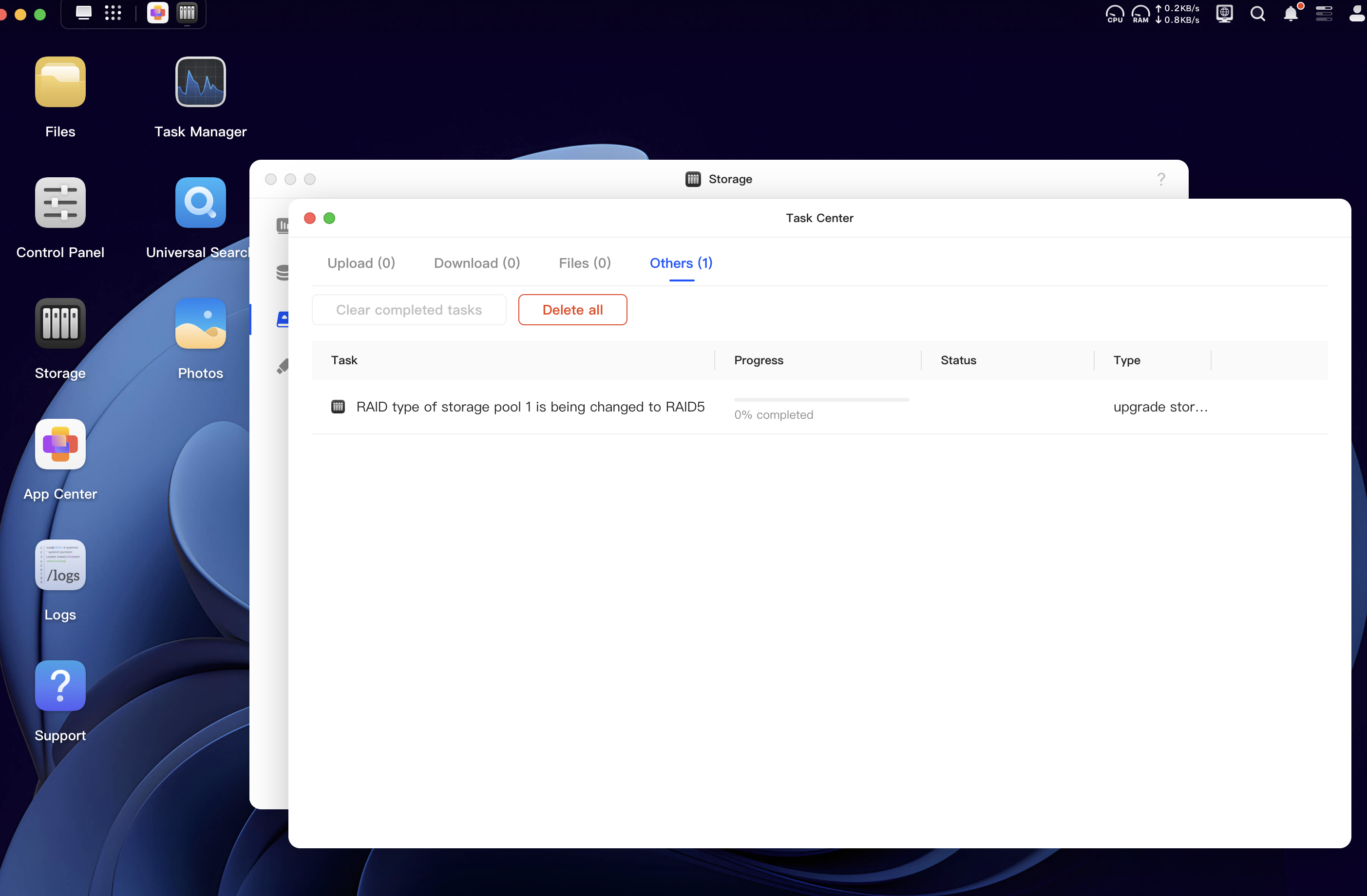Screen dimensions: 1367x896
Task: Click Clear completed tasks button
Action: pyautogui.click(x=409, y=310)
